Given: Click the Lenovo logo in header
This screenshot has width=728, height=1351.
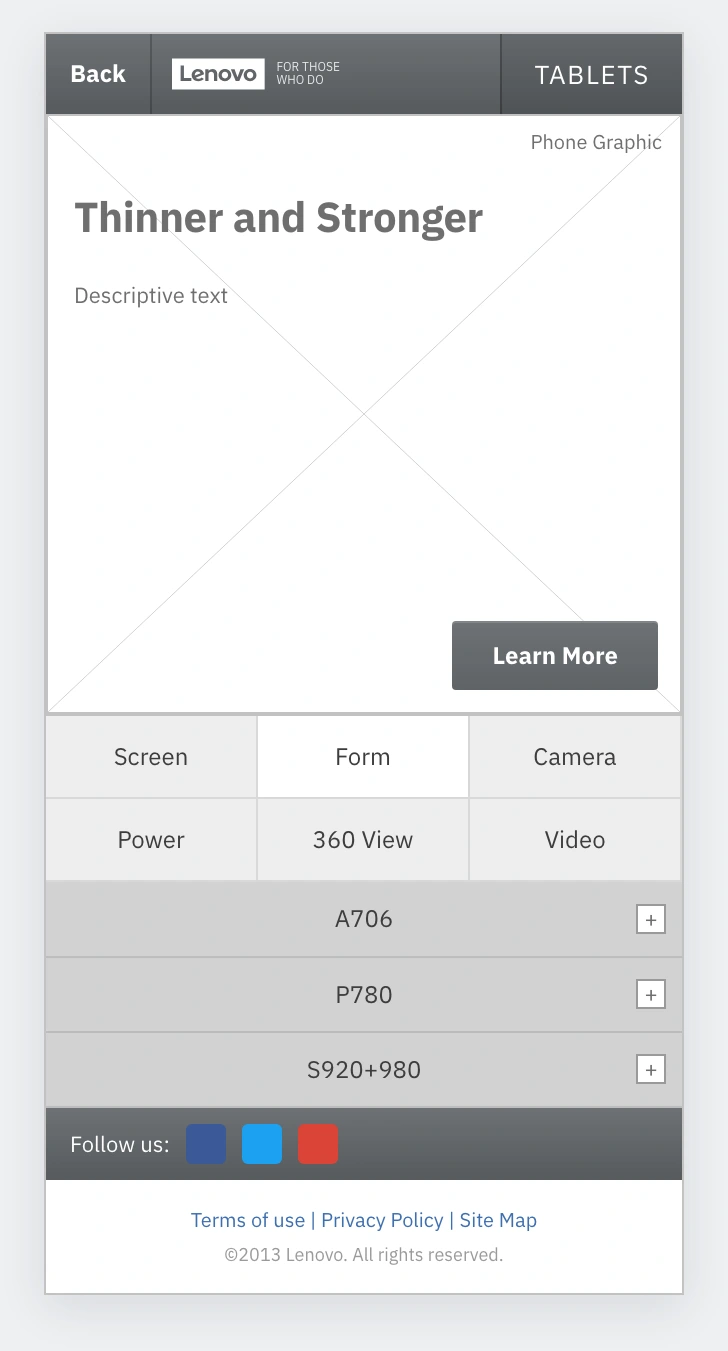Looking at the screenshot, I should 218,74.
